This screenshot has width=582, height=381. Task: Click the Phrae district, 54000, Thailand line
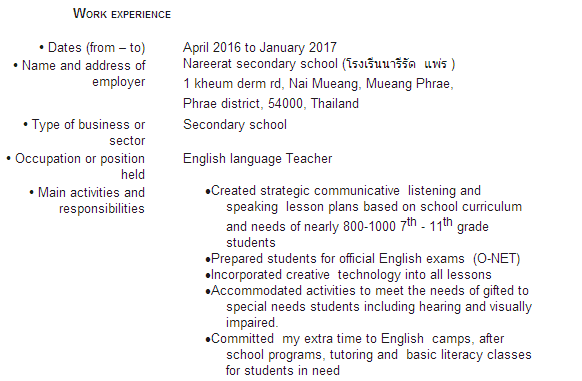[x=271, y=103]
